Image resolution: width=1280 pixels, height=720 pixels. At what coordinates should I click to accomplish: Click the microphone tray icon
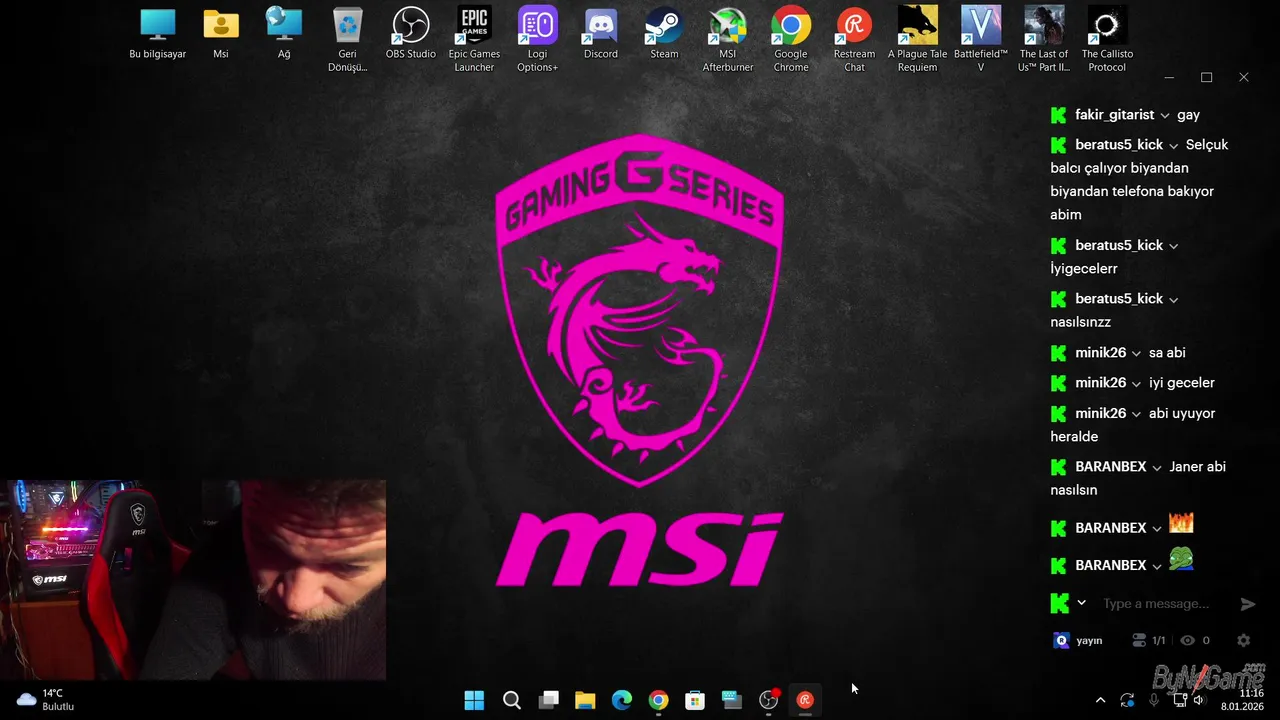[1154, 700]
